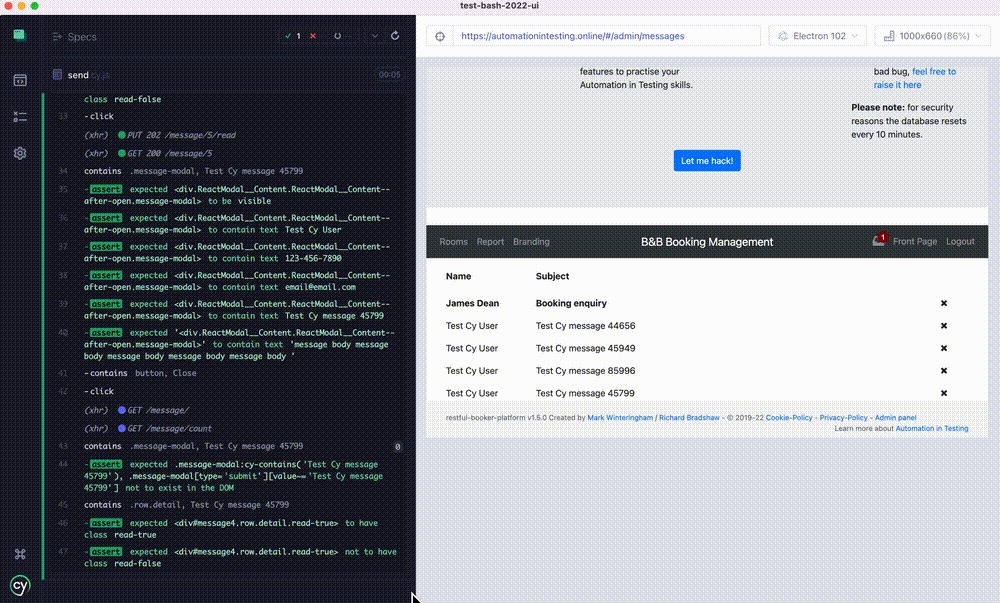The image size is (1000, 603).
Task: Follow the Mark Winteringham footer link
Action: [x=620, y=418]
